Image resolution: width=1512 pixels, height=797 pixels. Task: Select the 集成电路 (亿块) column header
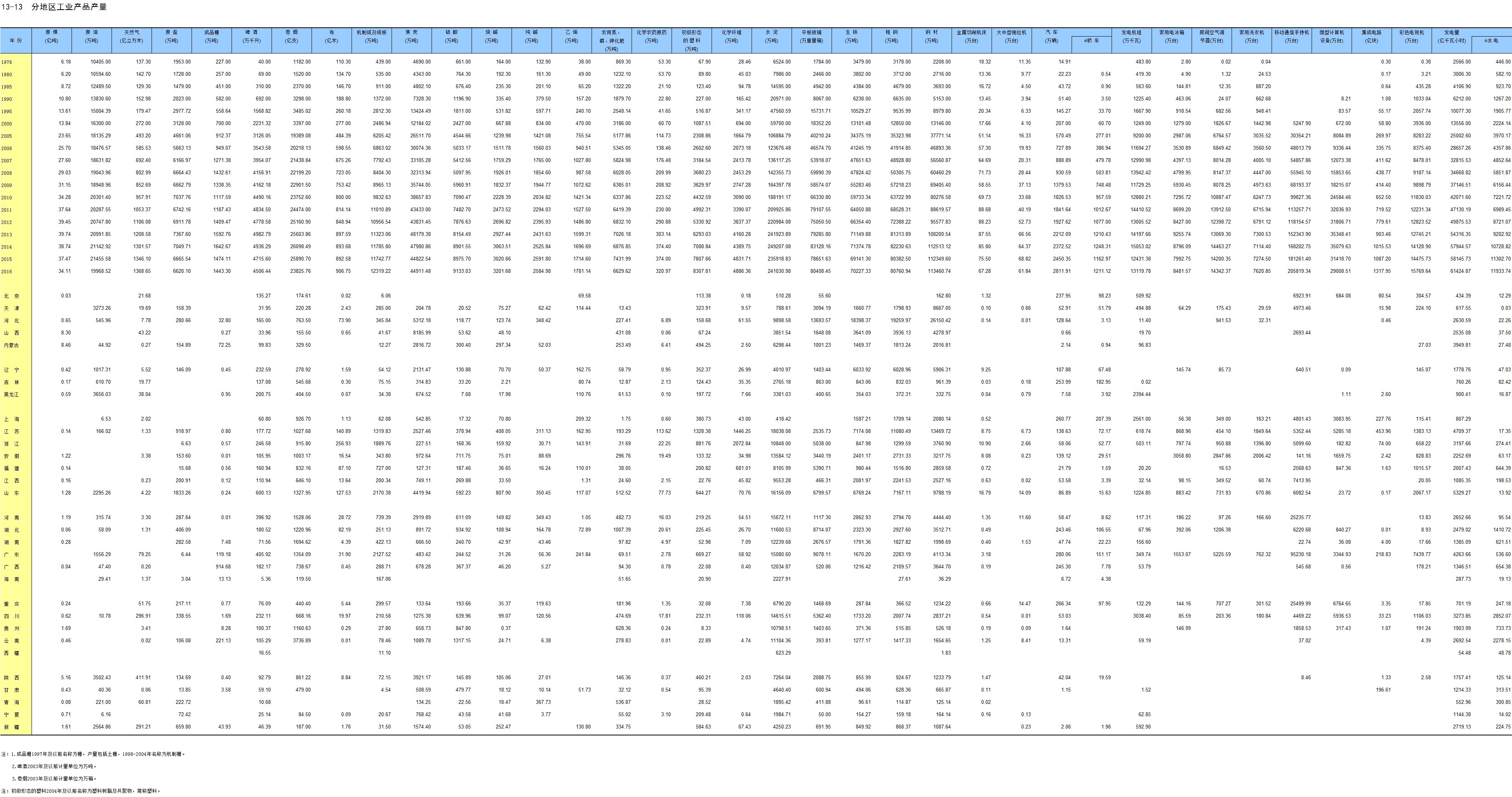tap(1371, 40)
